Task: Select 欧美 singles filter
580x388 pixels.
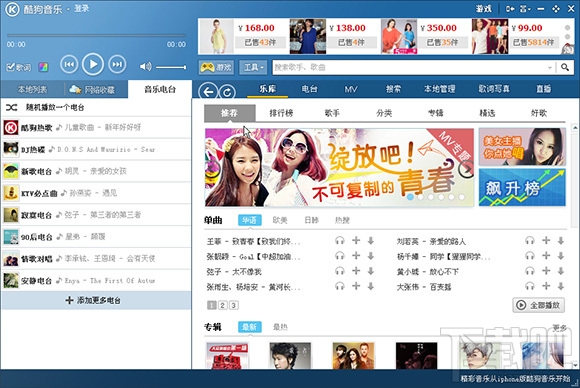Action: (x=280, y=220)
